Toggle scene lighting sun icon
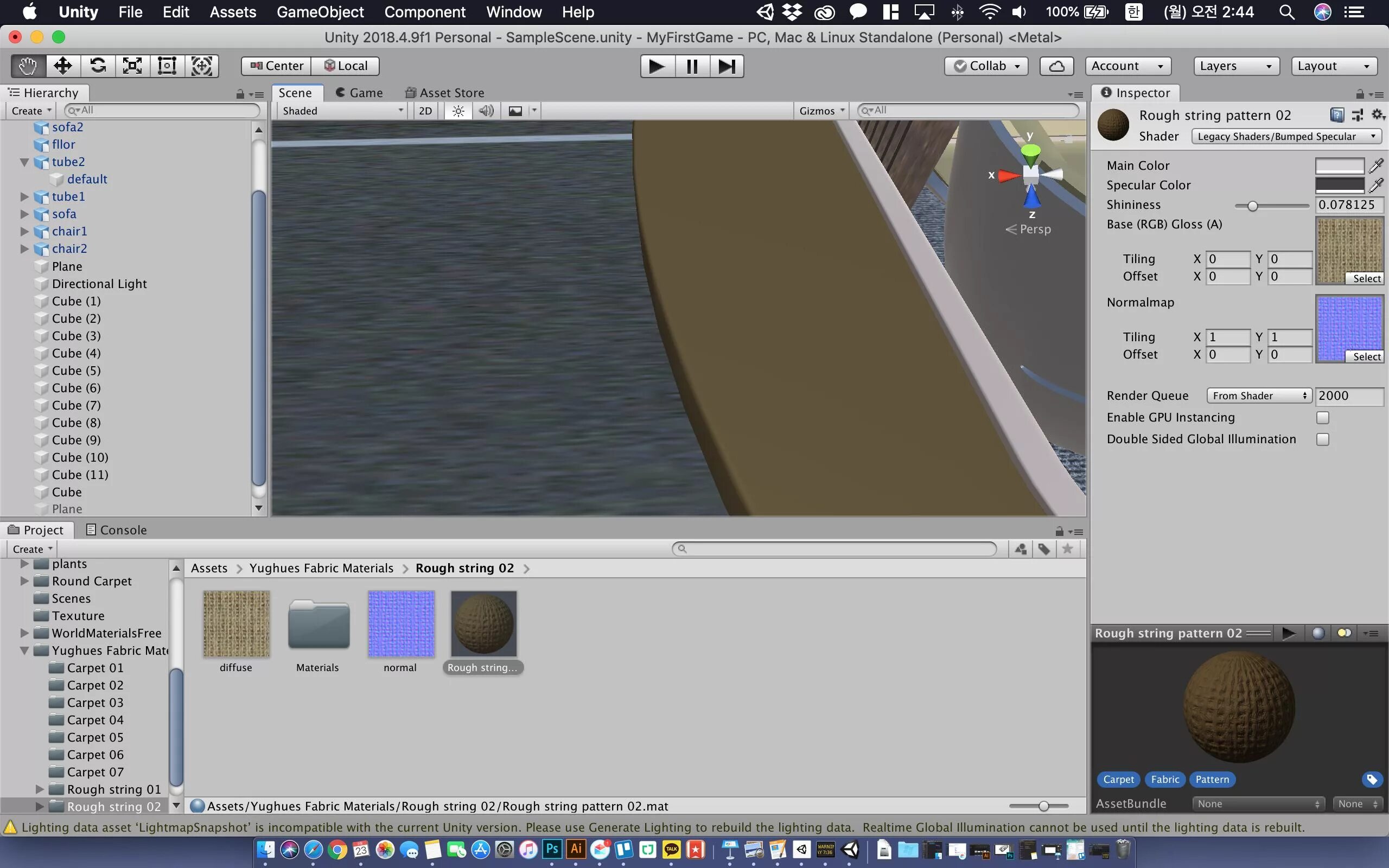 coord(458,111)
